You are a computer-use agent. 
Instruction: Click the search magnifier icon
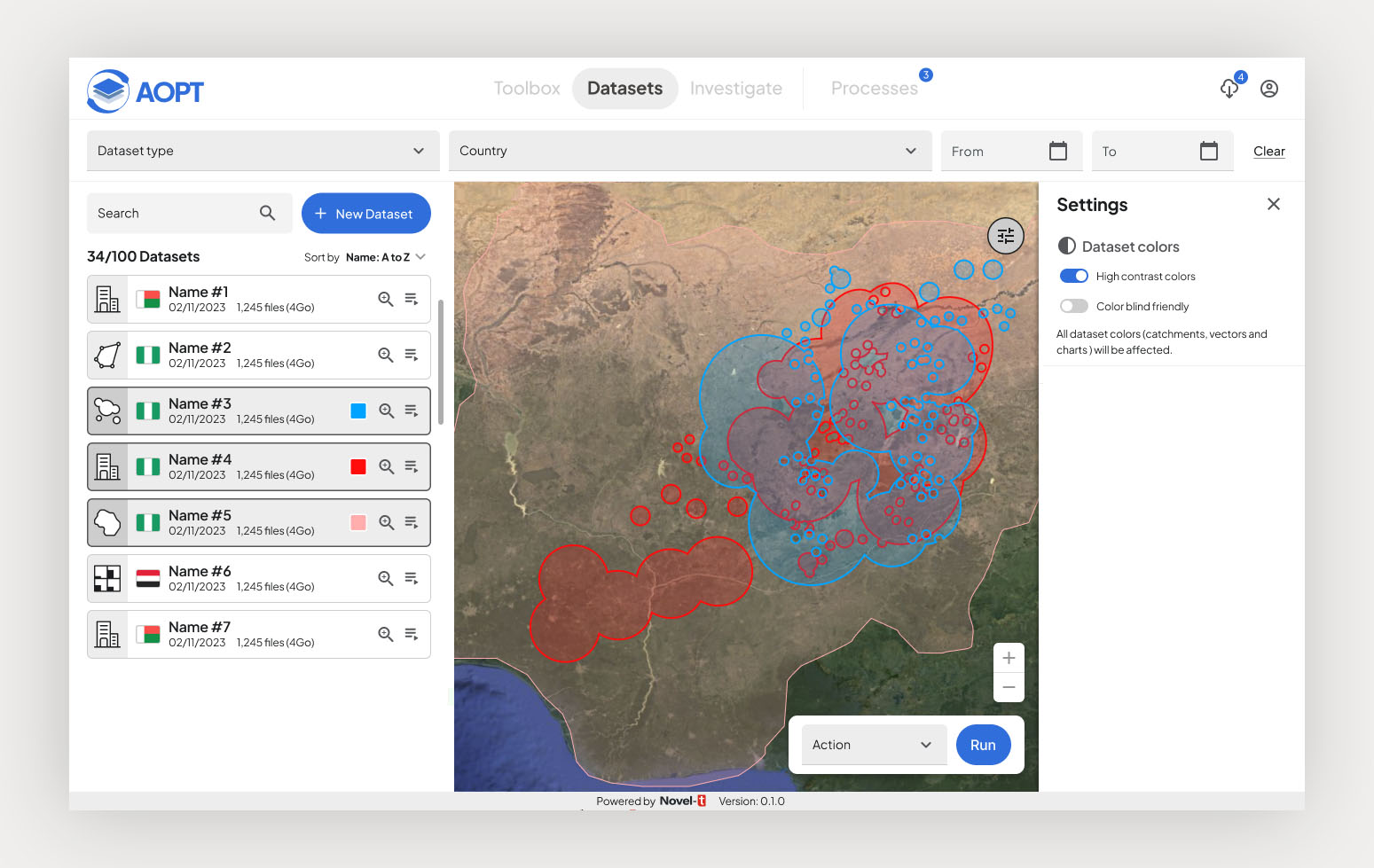267,214
